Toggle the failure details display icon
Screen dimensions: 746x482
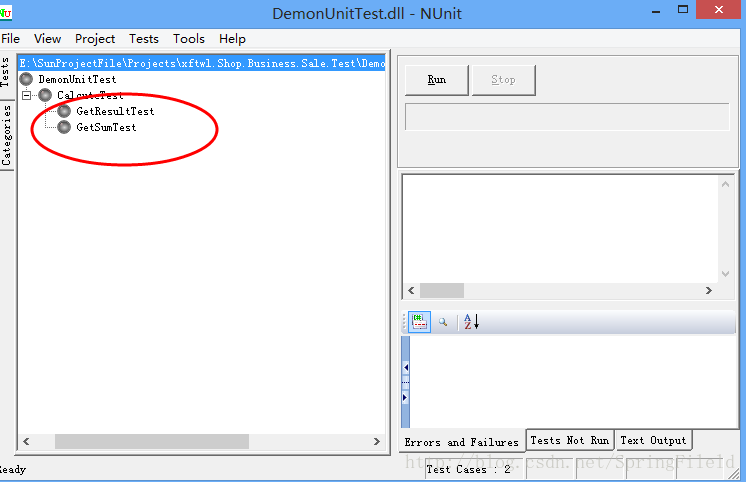coord(419,322)
